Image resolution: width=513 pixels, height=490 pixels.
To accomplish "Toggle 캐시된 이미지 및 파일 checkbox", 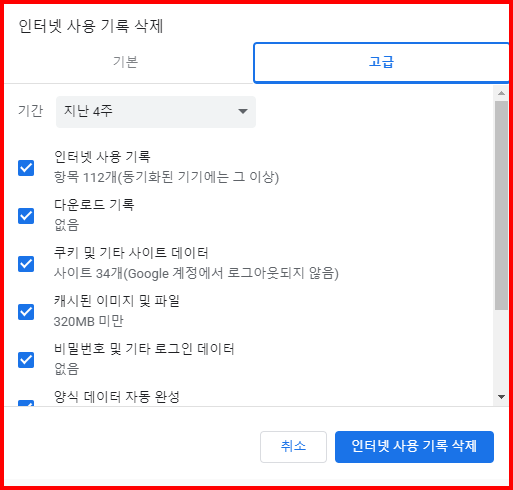I will pyautogui.click(x=26, y=312).
